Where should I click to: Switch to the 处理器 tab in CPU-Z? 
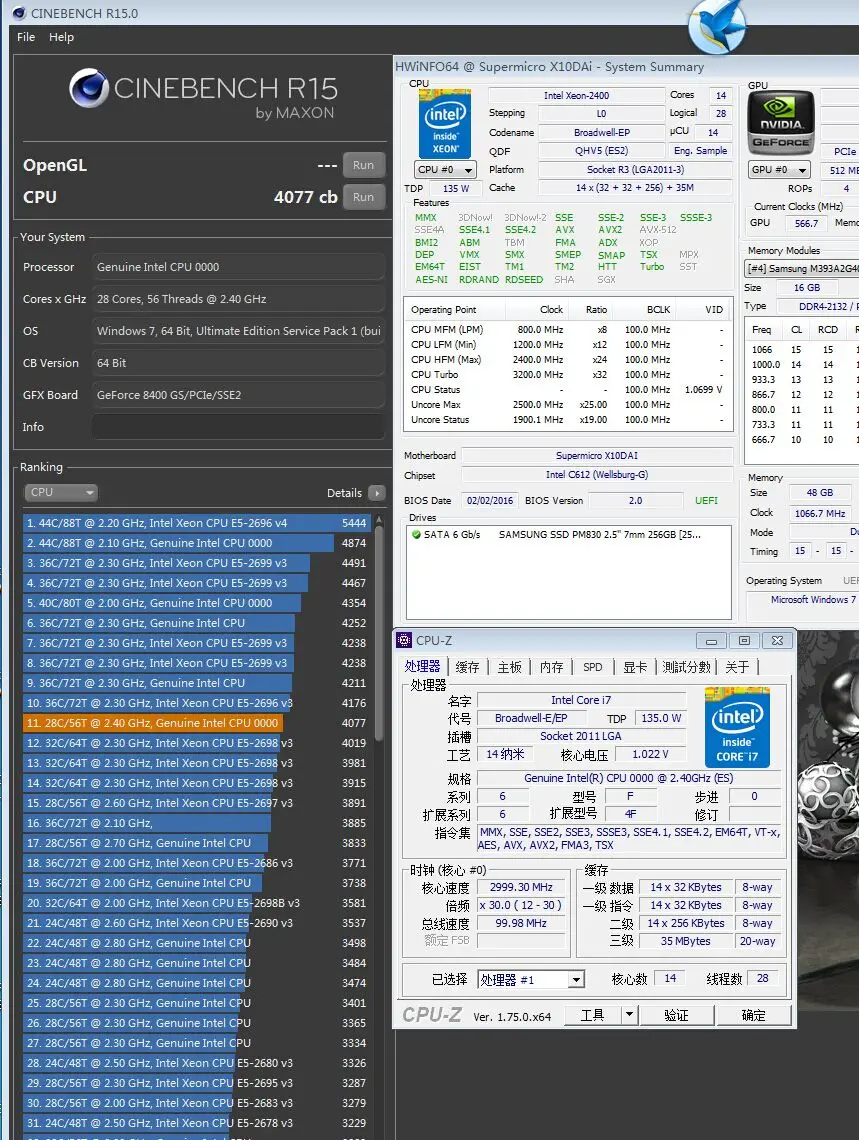tap(422, 666)
